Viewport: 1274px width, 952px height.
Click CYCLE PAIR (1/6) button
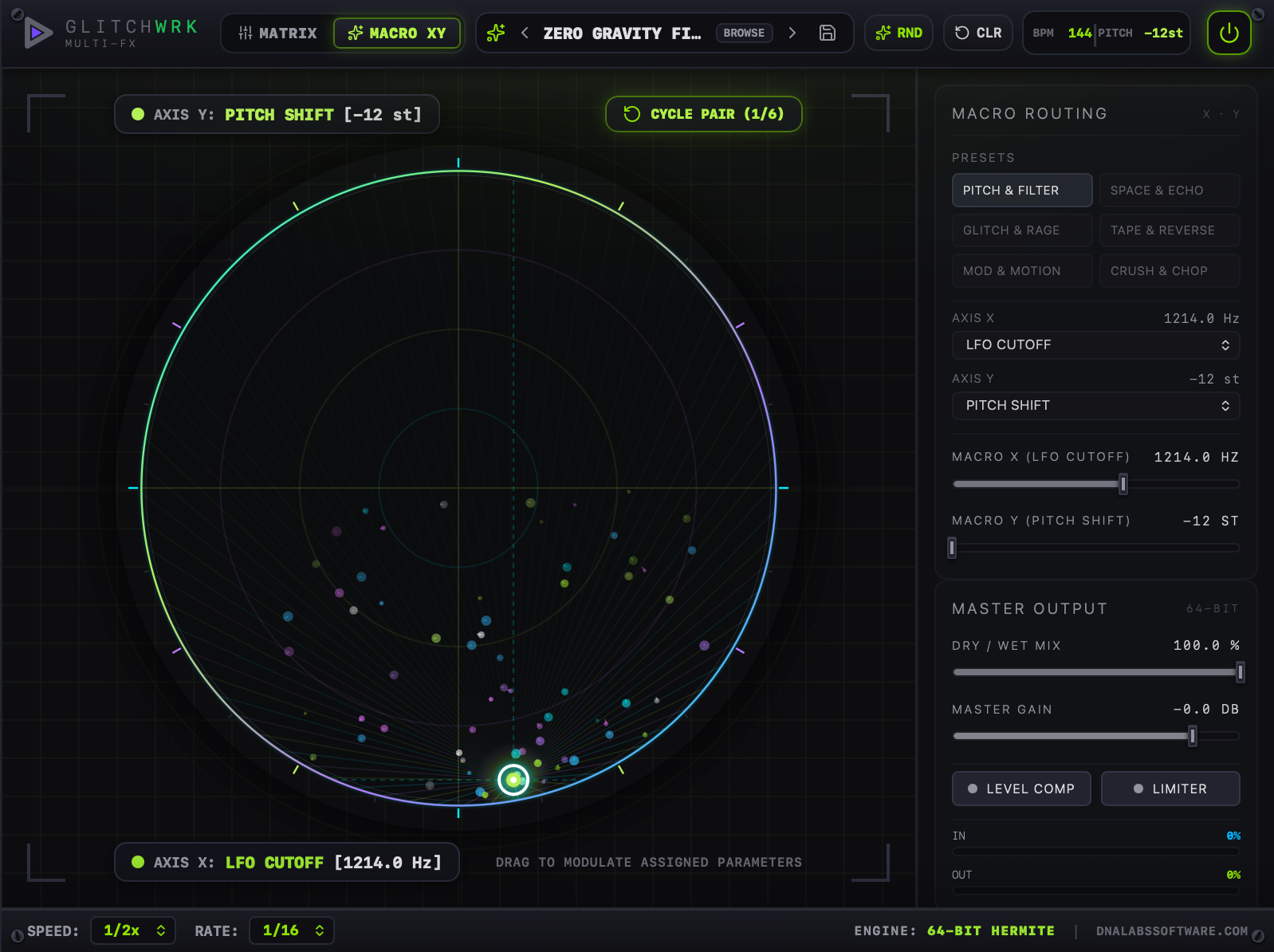[x=703, y=114]
